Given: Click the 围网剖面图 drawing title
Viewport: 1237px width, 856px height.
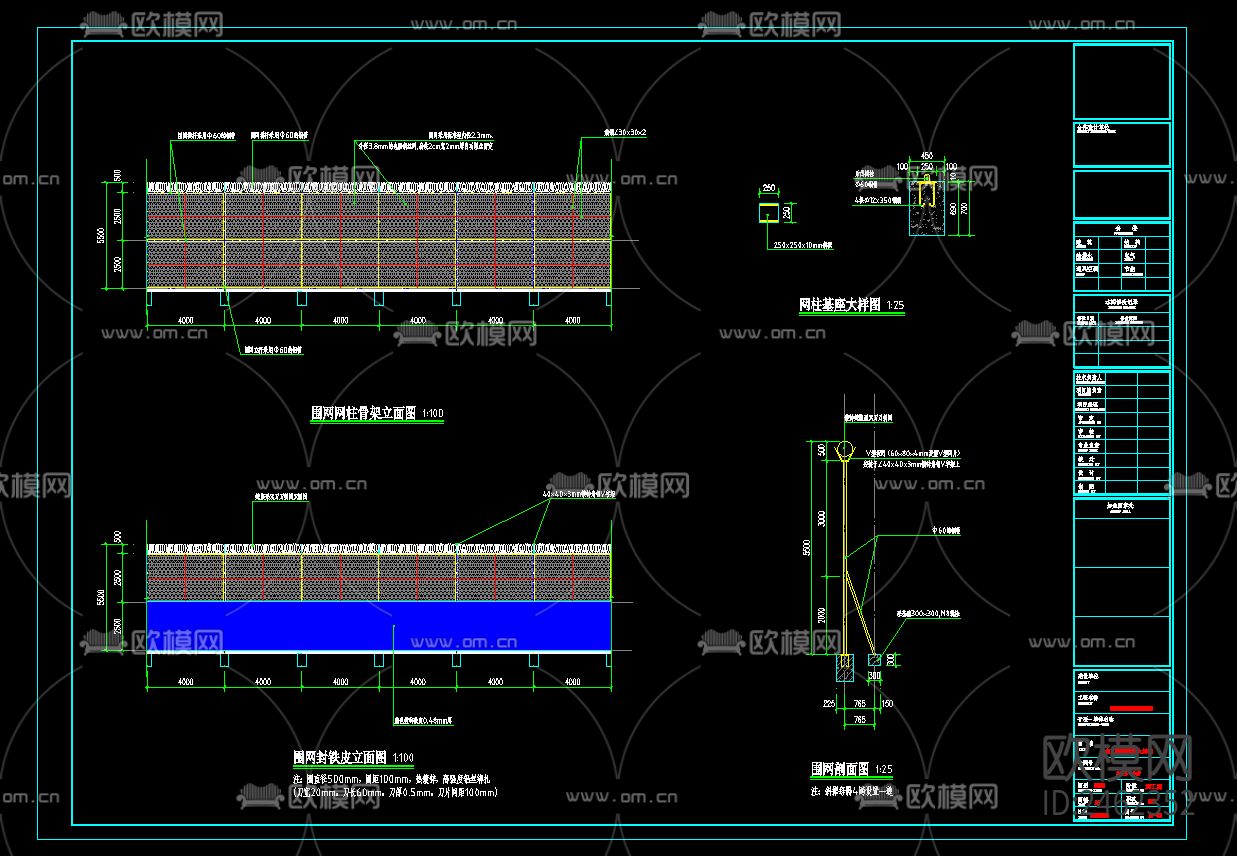Looking at the screenshot, I should tap(840, 770).
